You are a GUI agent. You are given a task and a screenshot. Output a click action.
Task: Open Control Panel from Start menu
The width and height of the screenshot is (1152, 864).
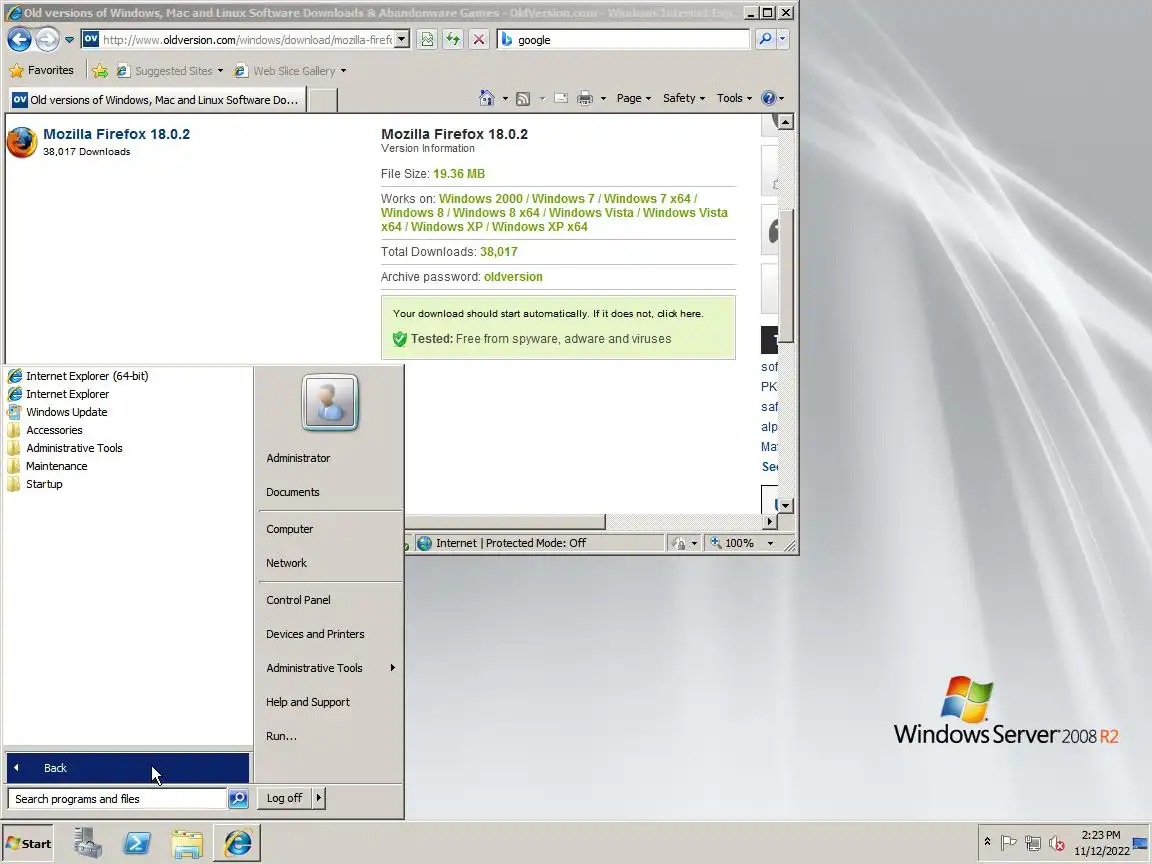tap(330, 600)
